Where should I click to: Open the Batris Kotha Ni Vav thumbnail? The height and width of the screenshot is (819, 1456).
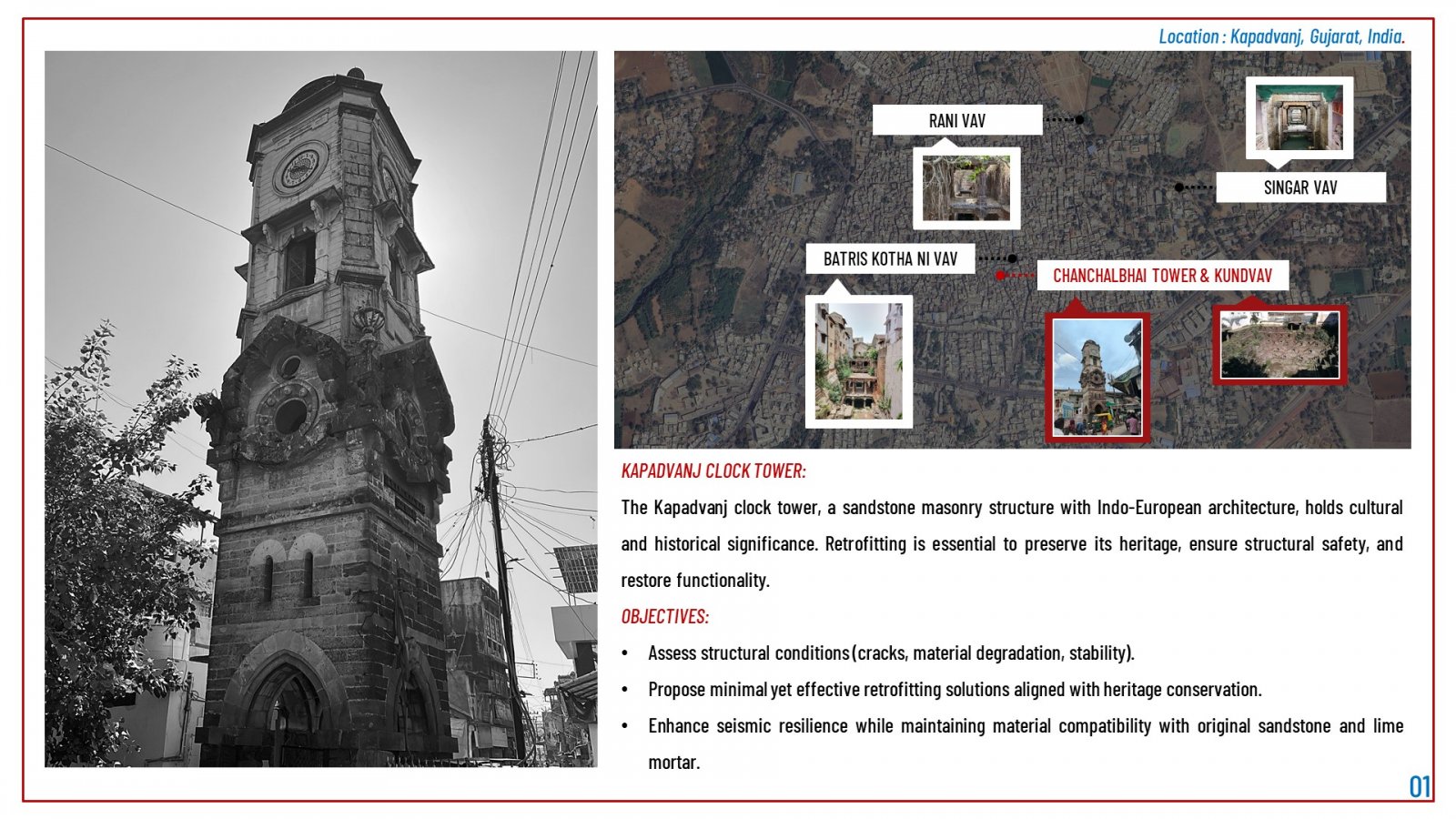pyautogui.click(x=859, y=361)
